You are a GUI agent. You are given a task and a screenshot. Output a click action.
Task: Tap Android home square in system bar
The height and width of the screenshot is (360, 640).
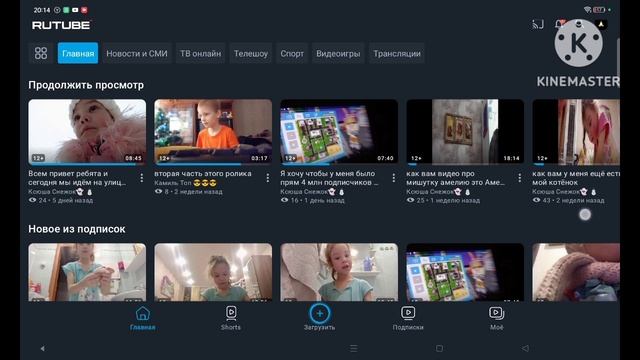click(439, 348)
